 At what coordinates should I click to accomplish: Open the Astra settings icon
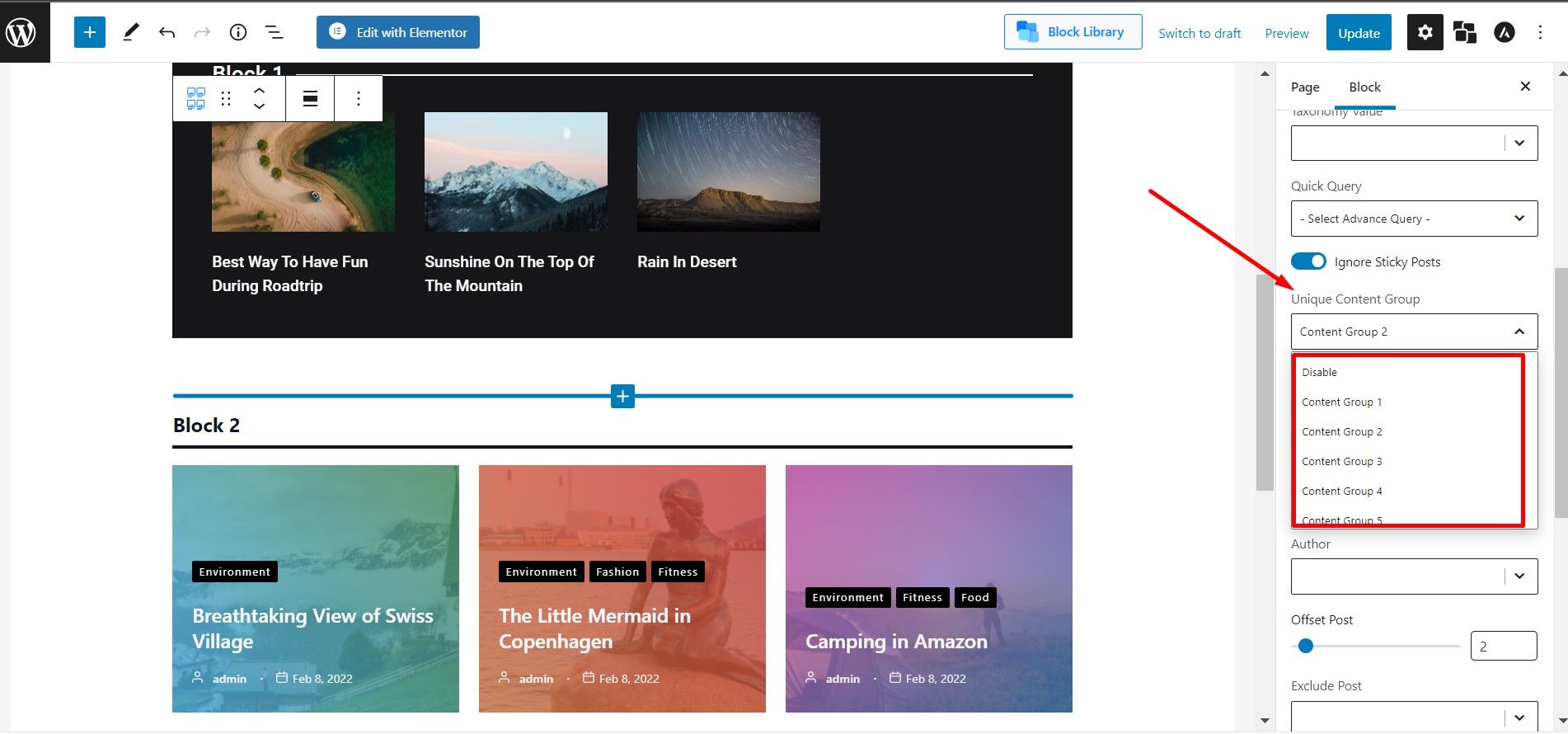click(x=1505, y=33)
